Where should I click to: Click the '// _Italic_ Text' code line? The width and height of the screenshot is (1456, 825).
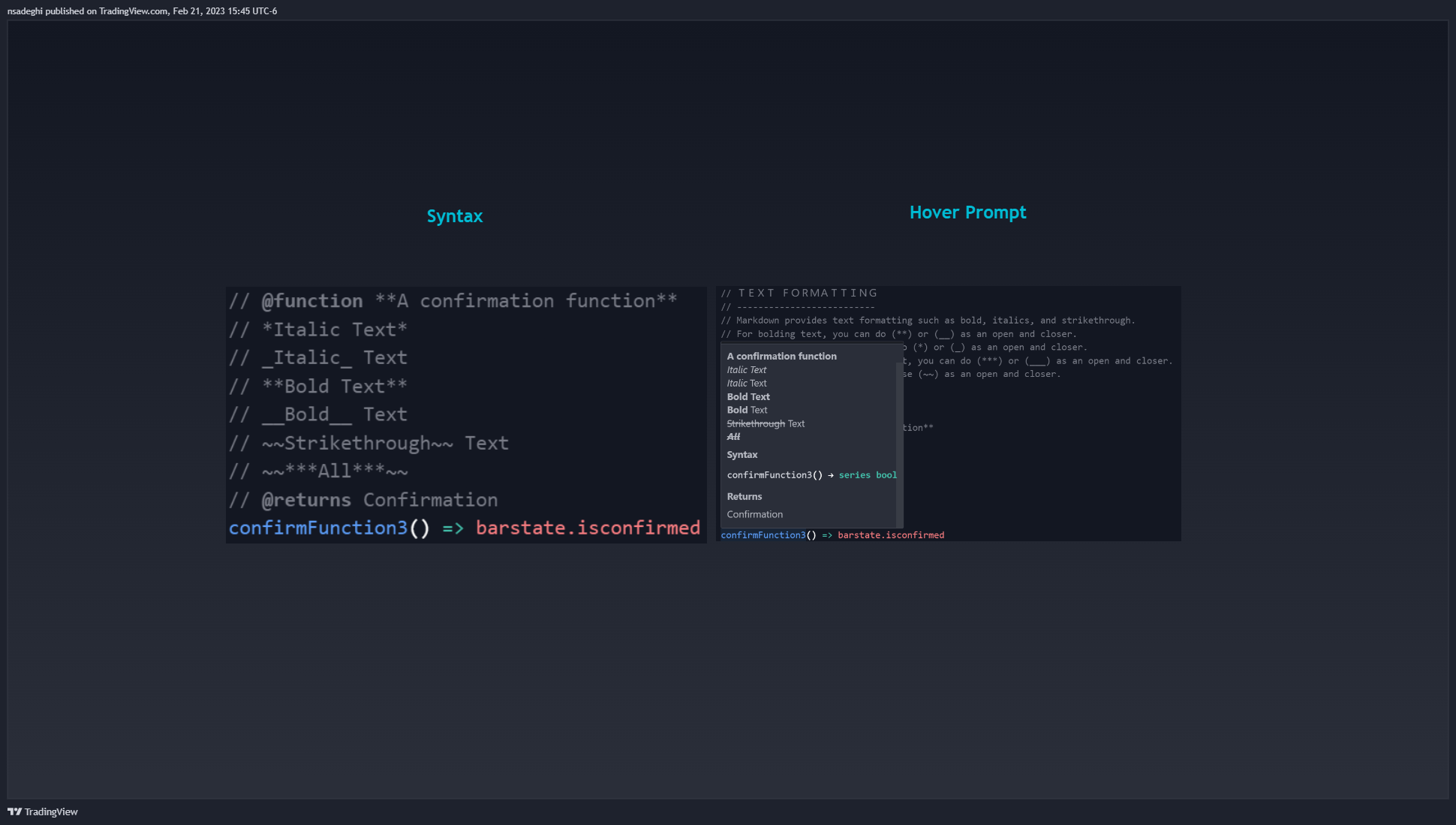click(x=318, y=358)
